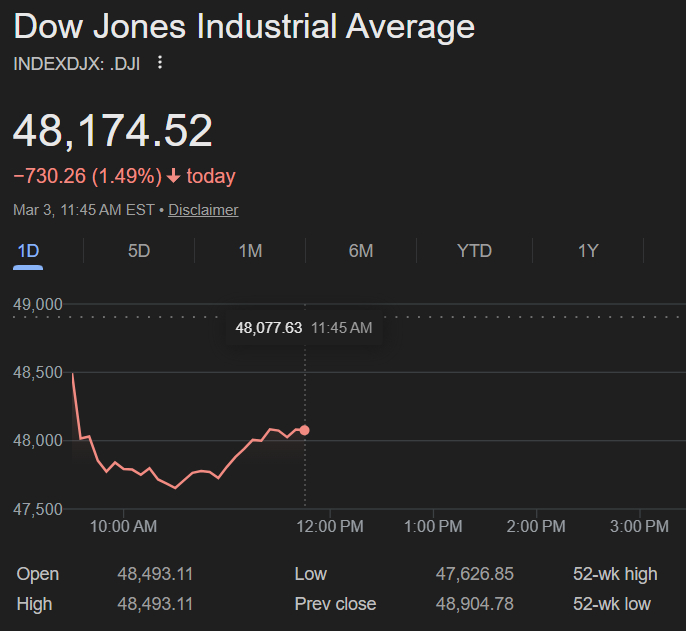686x631 pixels.
Task: Click the 48,174.52 current price
Action: click(x=113, y=133)
